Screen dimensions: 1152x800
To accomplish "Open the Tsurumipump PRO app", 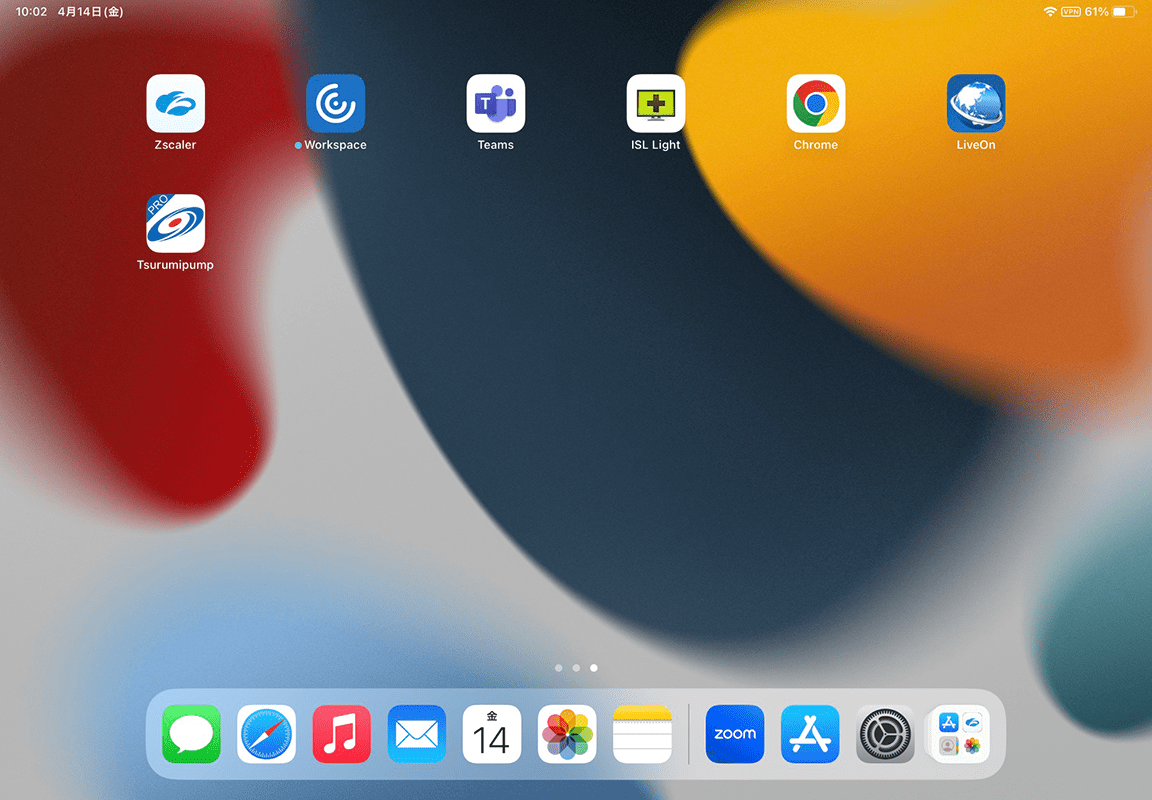I will pos(175,223).
